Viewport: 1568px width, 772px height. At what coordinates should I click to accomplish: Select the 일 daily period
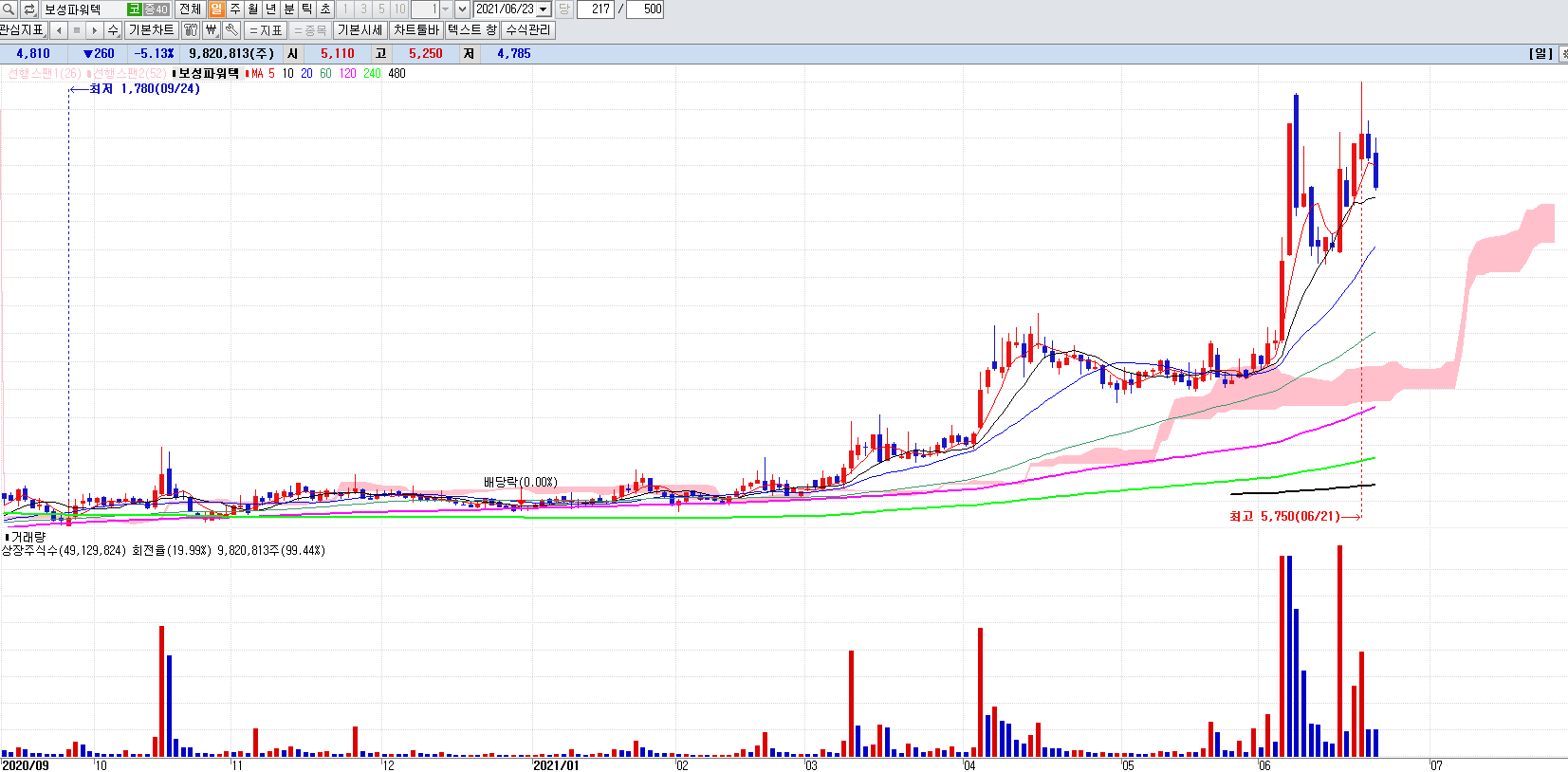click(x=216, y=9)
